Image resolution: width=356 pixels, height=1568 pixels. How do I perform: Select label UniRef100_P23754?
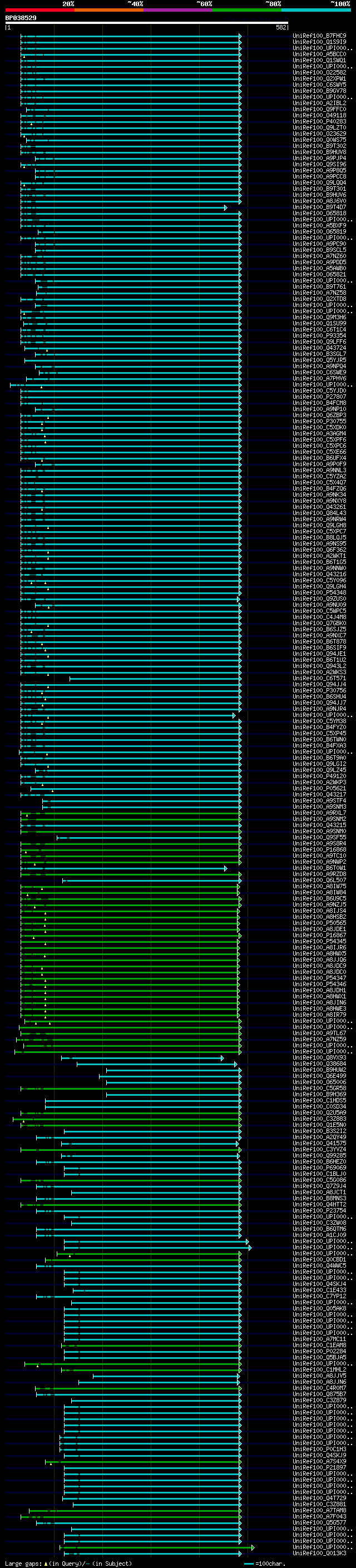(319, 1211)
